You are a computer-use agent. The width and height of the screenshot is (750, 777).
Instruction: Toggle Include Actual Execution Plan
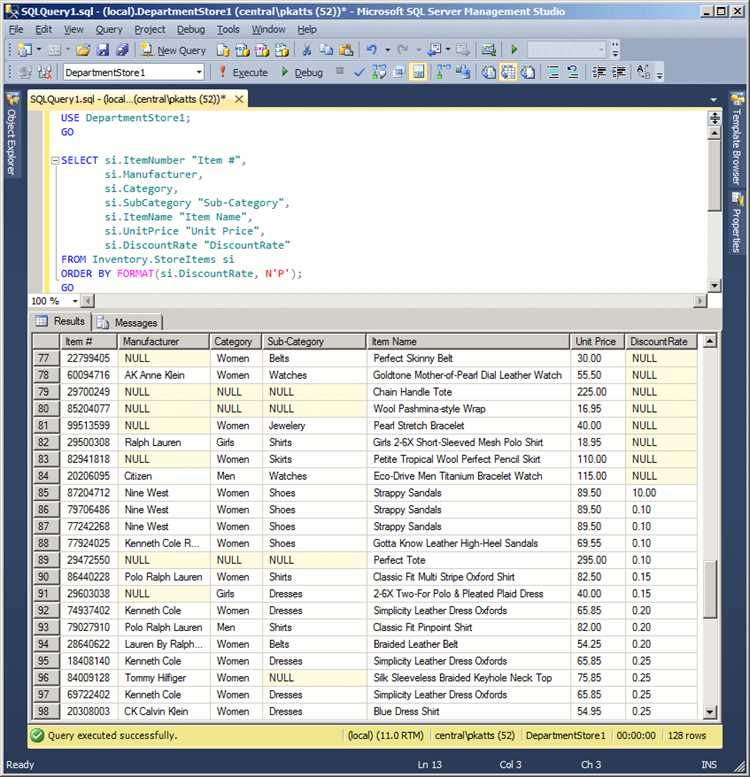(443, 72)
